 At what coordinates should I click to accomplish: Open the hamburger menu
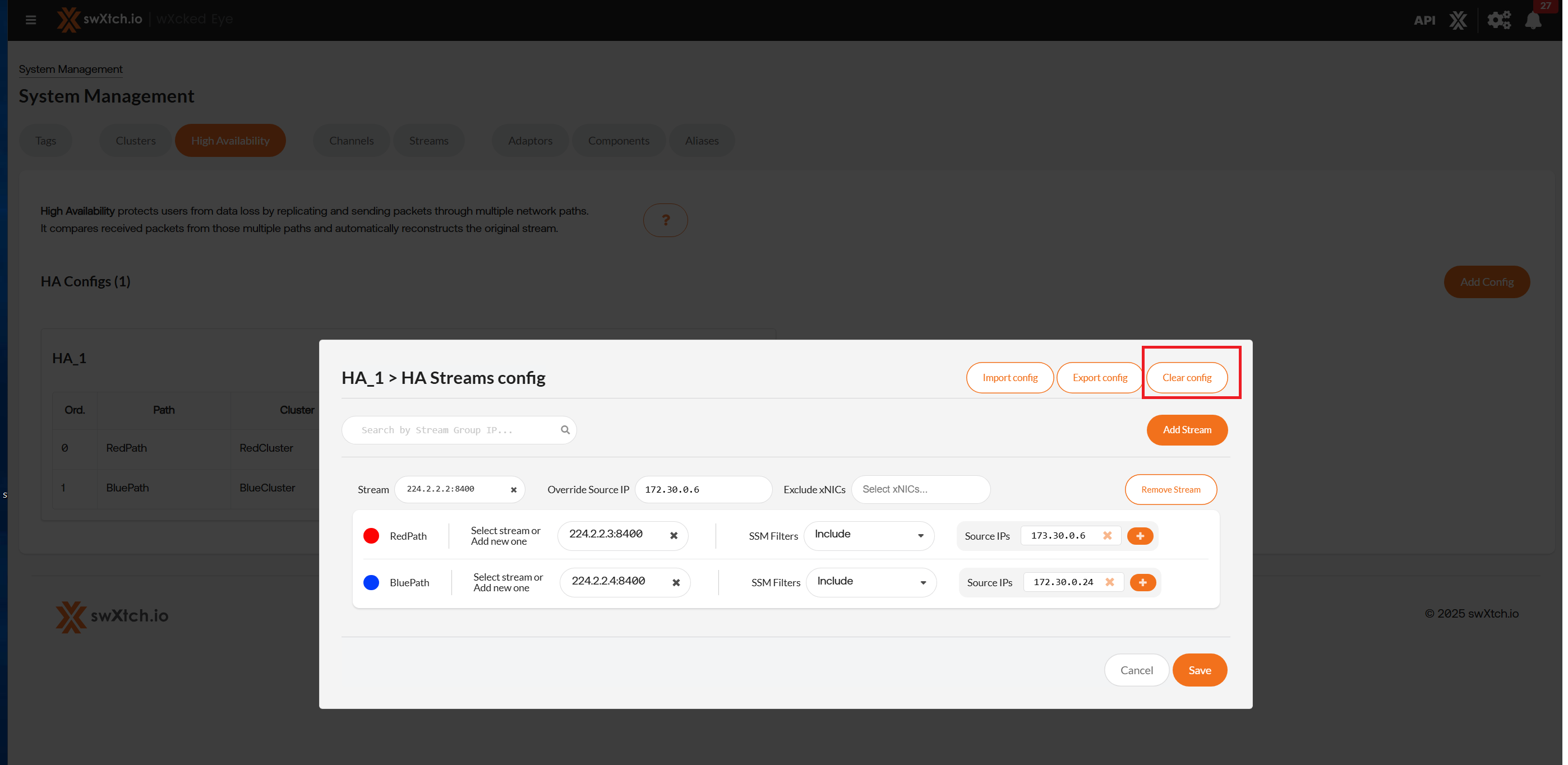(x=31, y=20)
